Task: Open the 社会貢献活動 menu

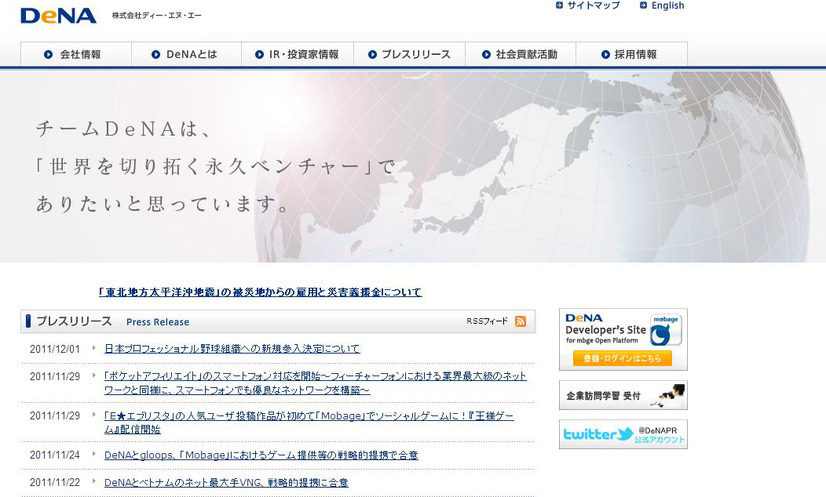Action: [520, 54]
